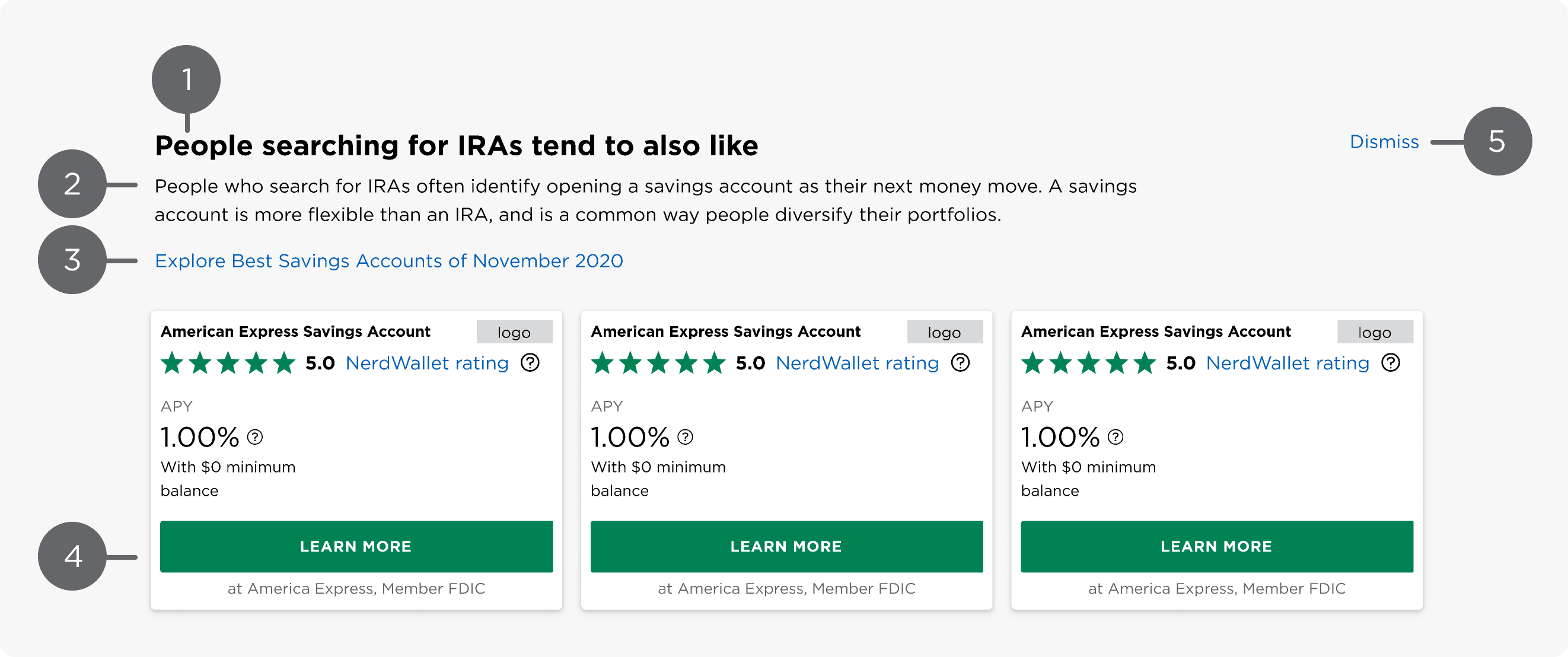Open NerdWallet rating link in first card

427,363
